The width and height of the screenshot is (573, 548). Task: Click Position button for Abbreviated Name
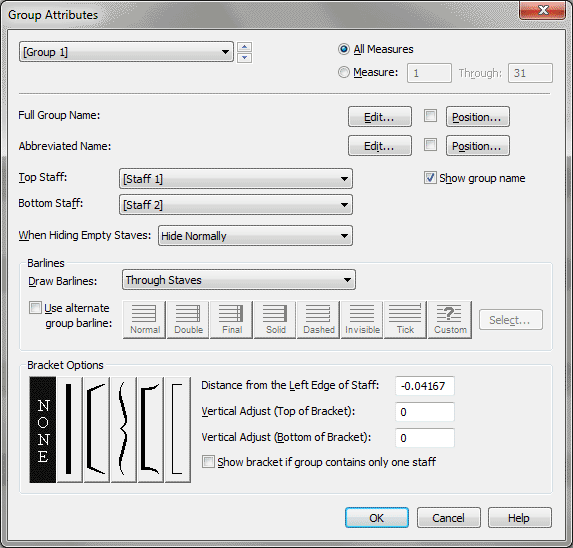(x=478, y=146)
